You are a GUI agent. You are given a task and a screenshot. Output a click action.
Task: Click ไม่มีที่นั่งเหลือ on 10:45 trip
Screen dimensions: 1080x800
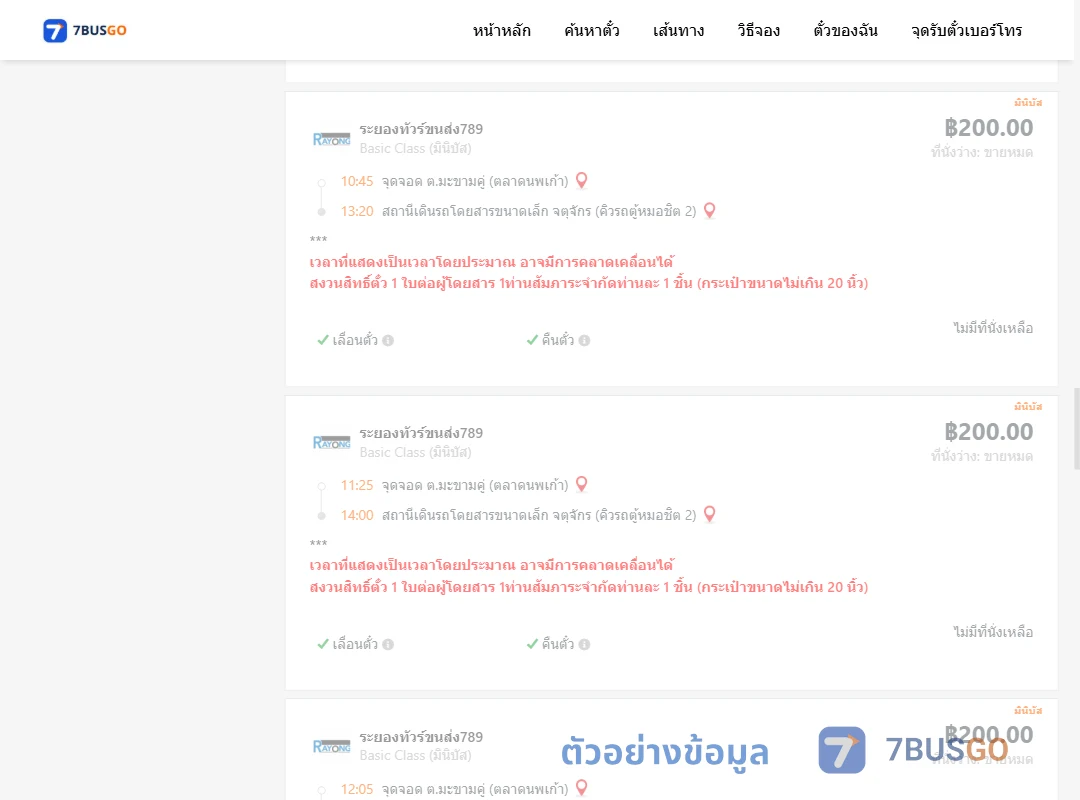click(993, 328)
